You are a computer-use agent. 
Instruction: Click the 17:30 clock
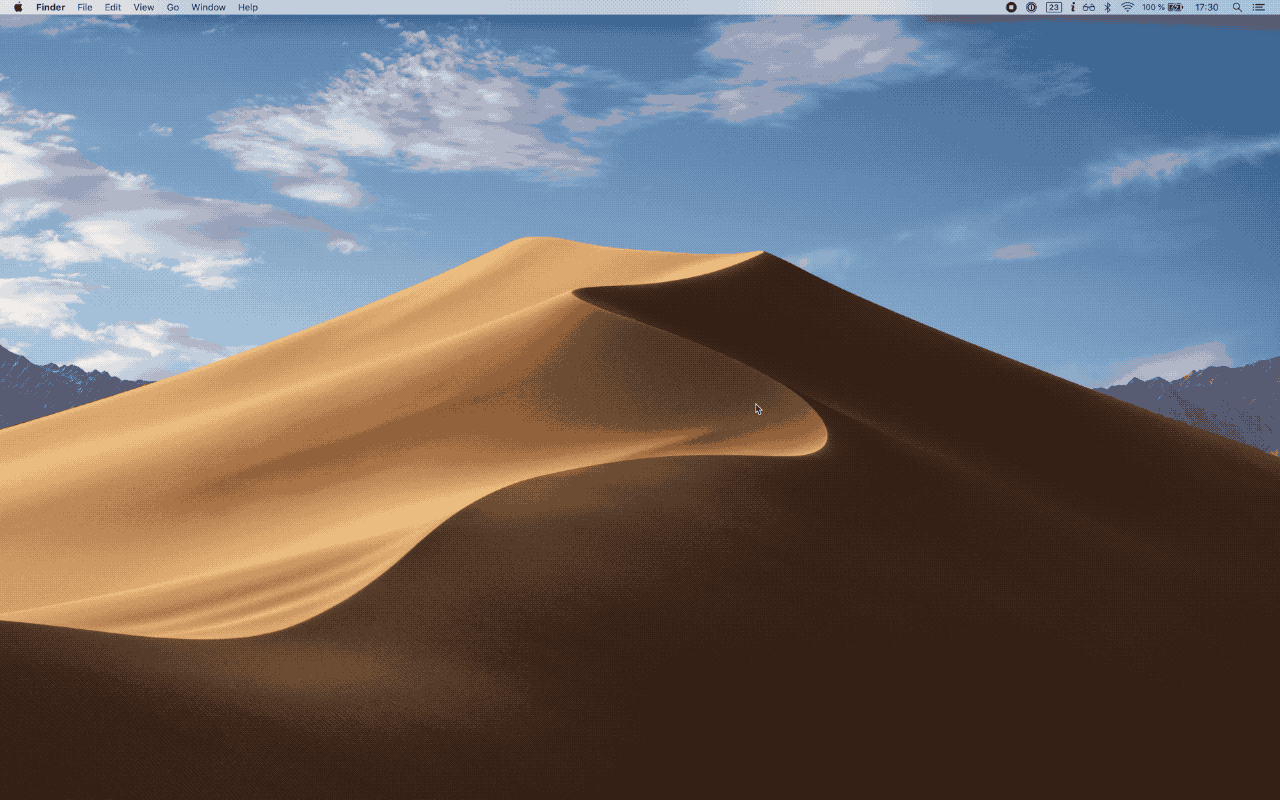pyautogui.click(x=1207, y=7)
